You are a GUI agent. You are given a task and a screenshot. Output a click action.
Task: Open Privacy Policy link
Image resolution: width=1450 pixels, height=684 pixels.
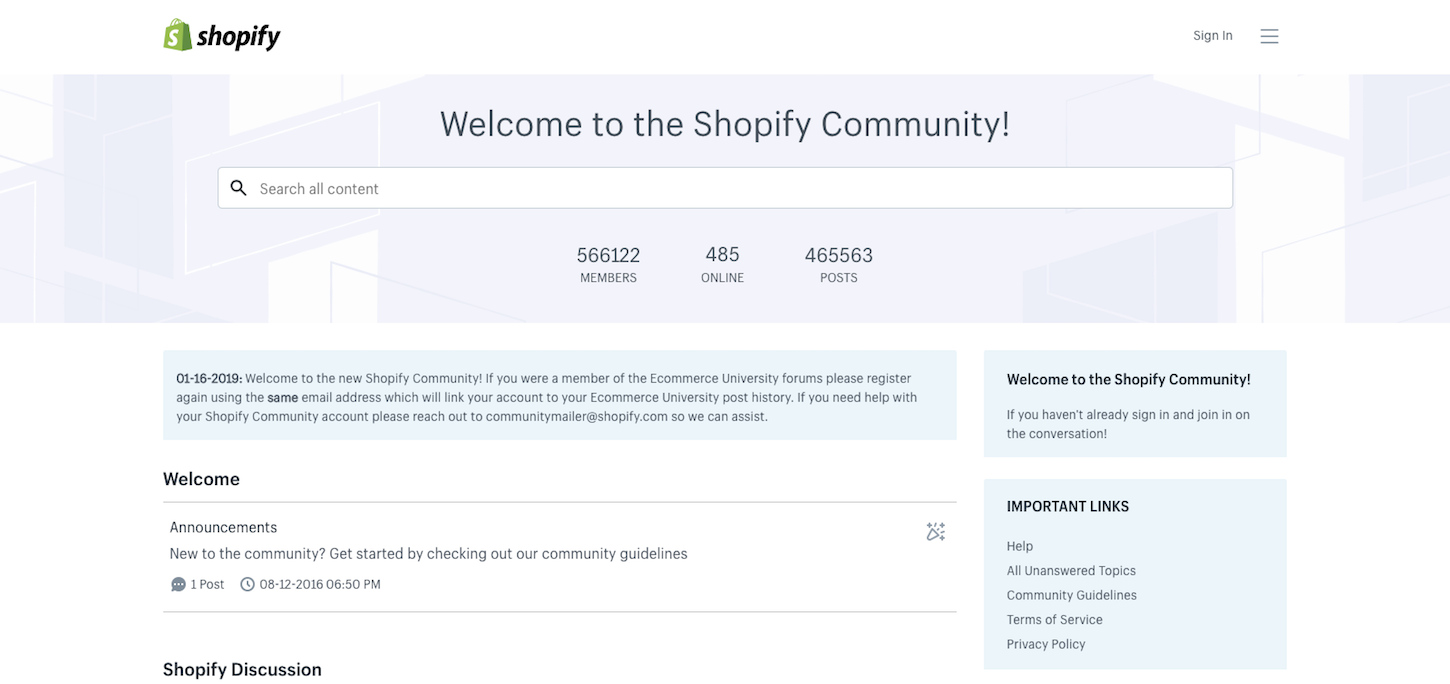1046,644
